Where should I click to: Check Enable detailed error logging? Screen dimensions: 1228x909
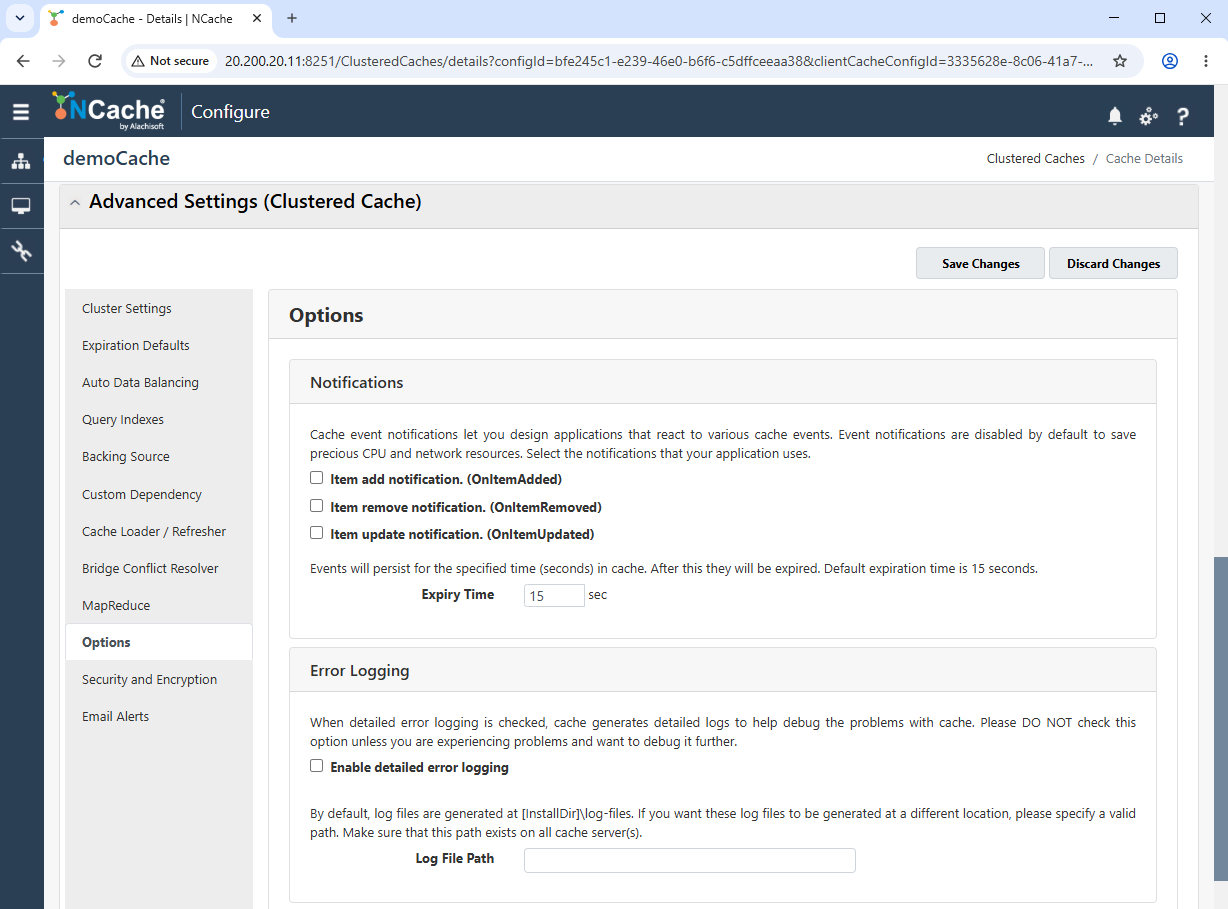point(317,767)
